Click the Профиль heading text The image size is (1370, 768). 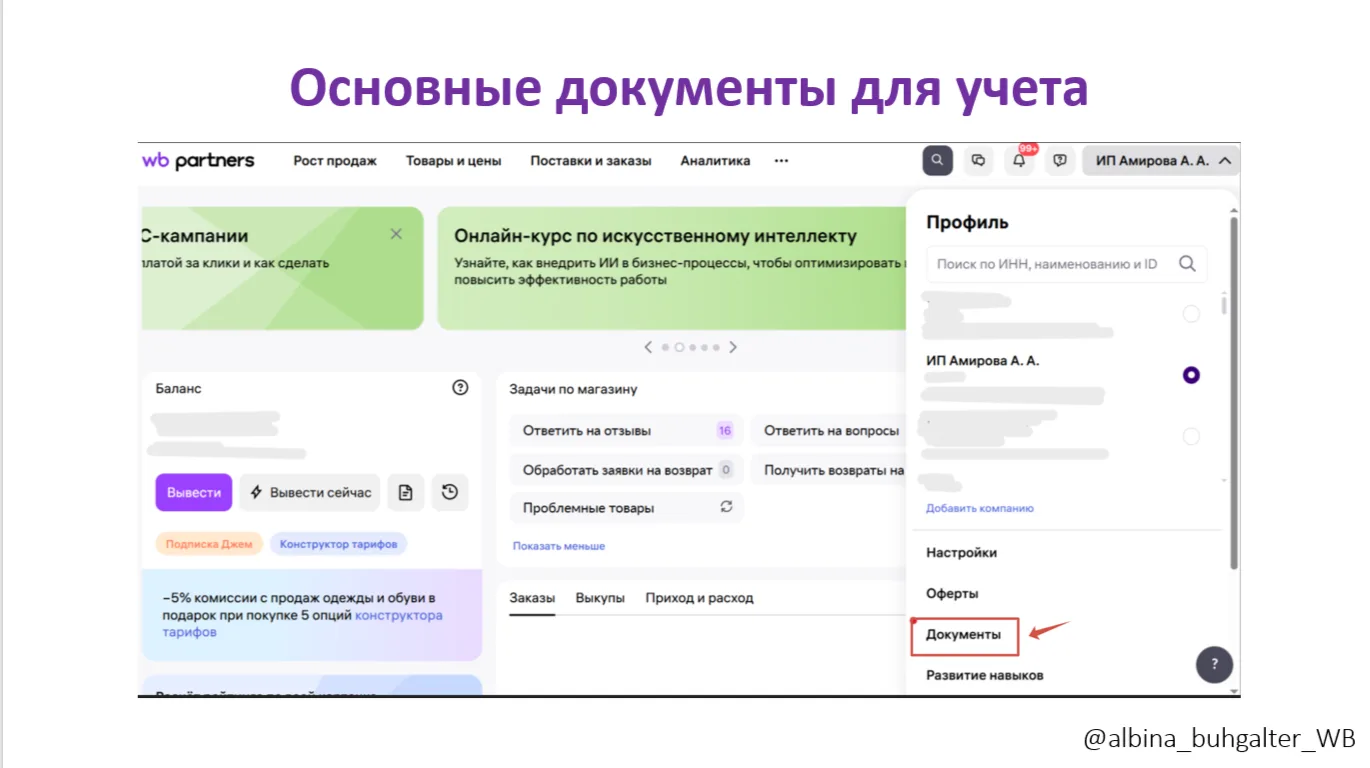[967, 222]
